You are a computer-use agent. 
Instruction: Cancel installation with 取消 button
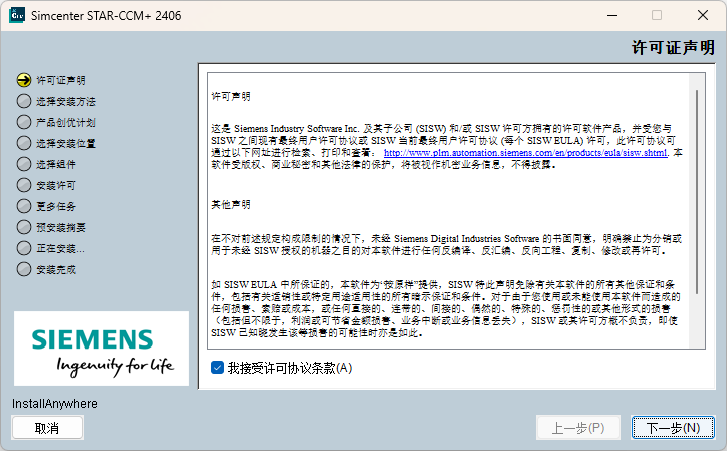47,427
